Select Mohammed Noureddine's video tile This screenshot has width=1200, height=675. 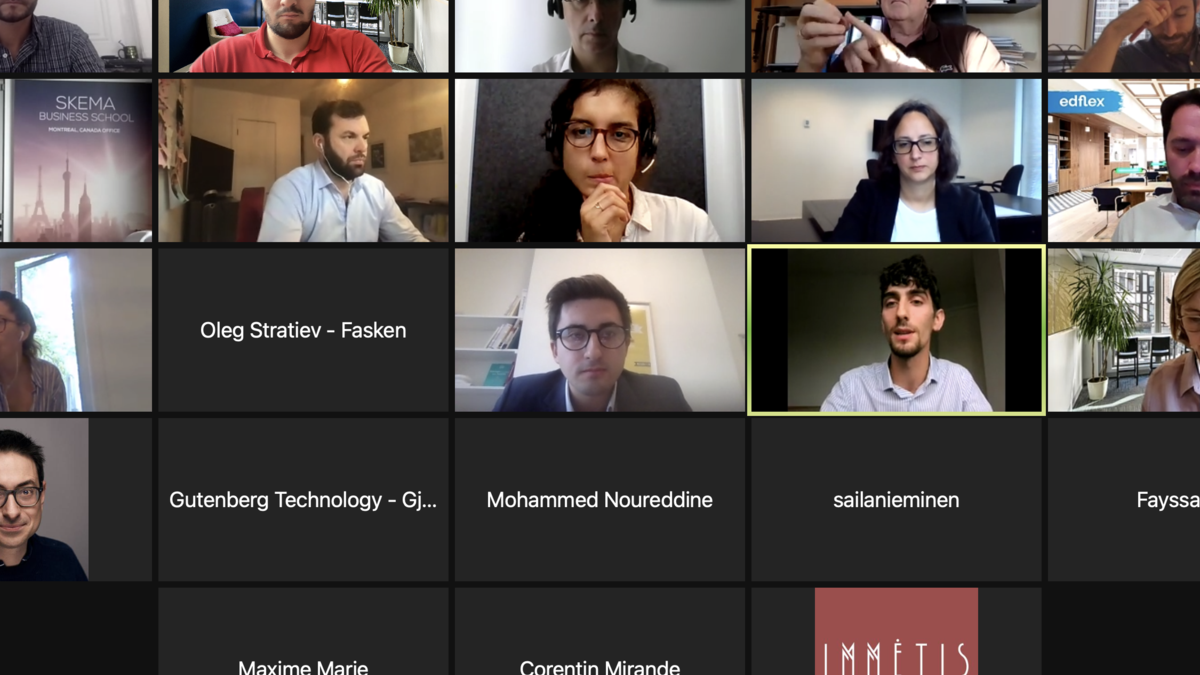tap(600, 500)
